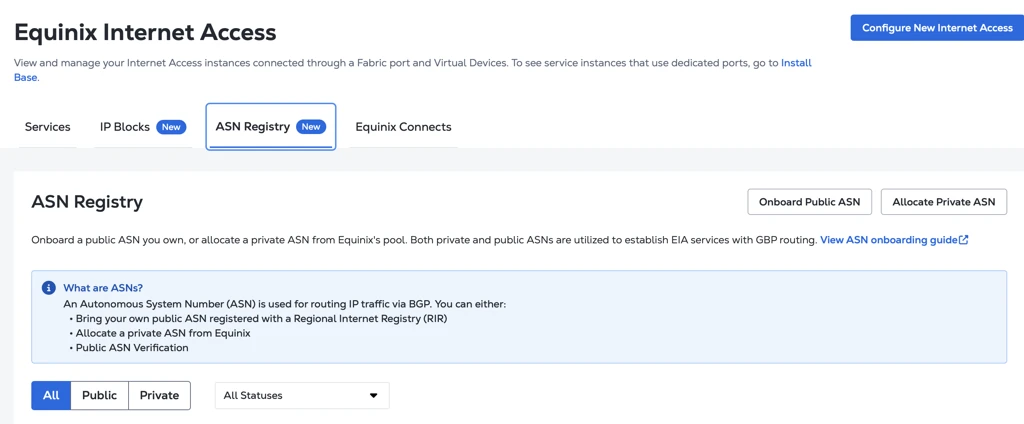Click the ASN Registry section heading
The width and height of the screenshot is (1024, 424).
(87, 202)
